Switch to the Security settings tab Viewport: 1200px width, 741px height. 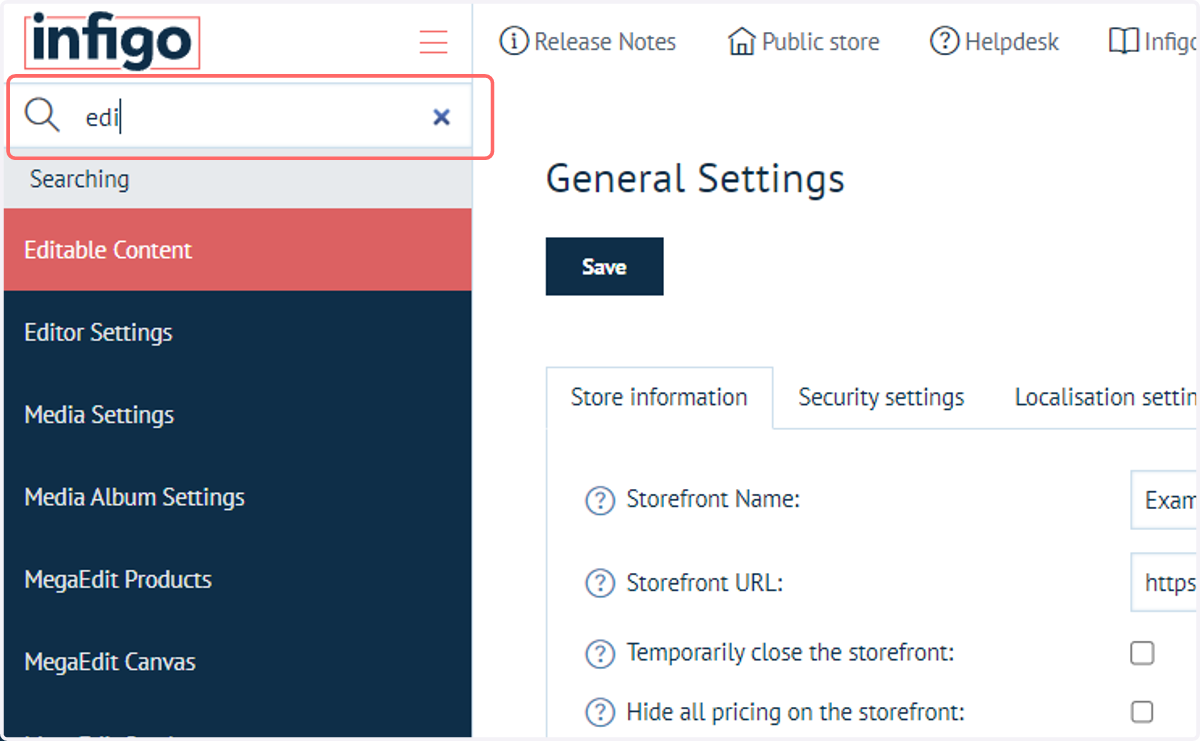pos(881,398)
